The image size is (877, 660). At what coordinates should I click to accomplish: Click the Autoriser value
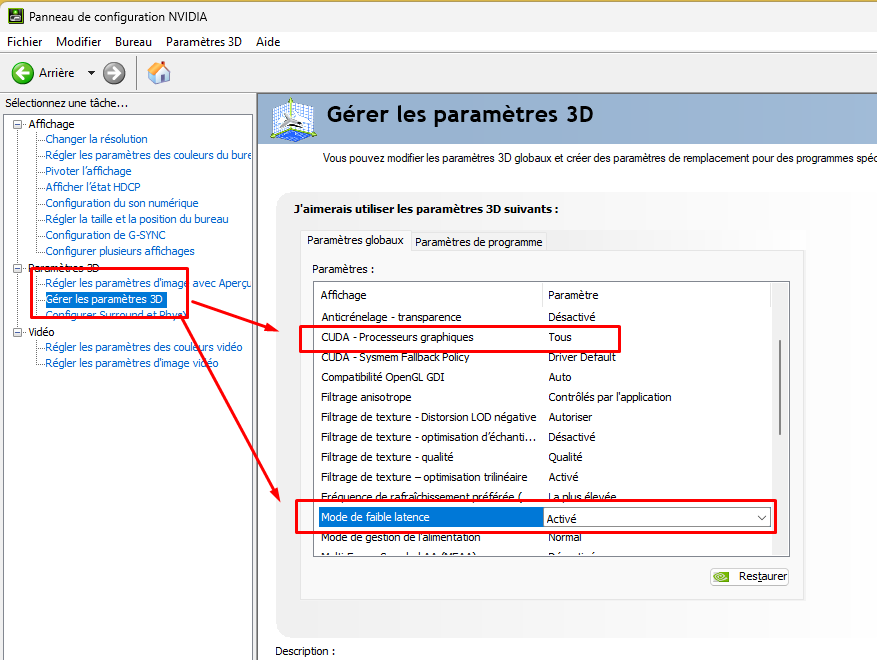tap(570, 417)
